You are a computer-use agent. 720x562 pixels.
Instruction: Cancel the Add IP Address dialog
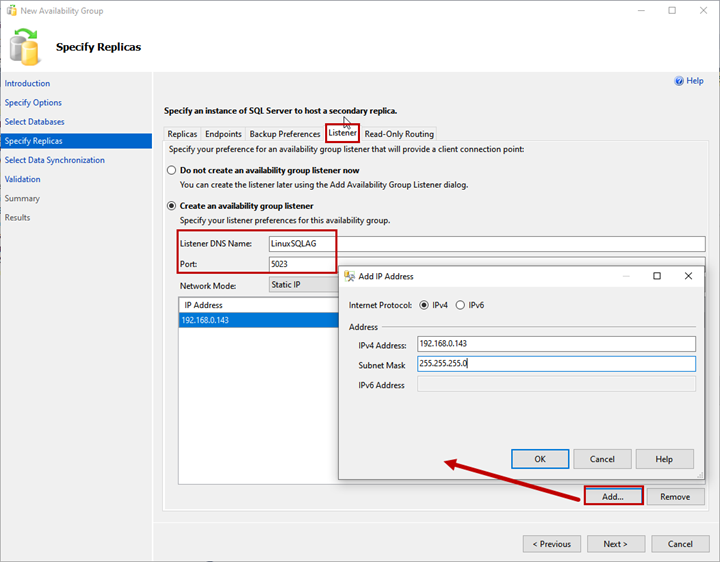602,459
